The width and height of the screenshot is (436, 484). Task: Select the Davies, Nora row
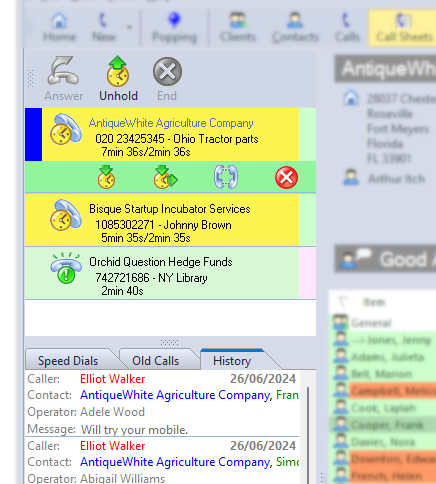pyautogui.click(x=383, y=442)
